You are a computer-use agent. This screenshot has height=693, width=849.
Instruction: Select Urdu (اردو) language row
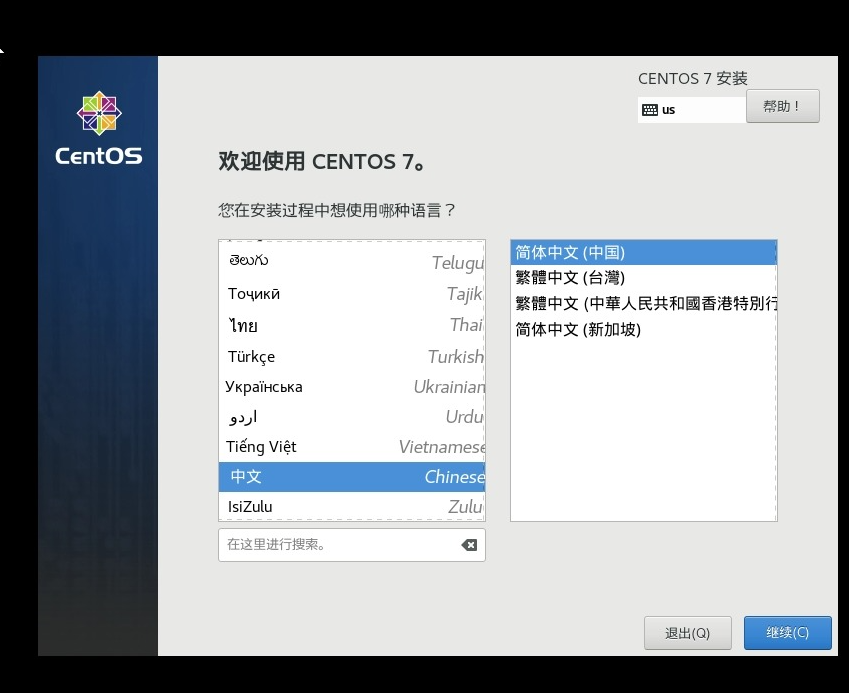(352, 416)
